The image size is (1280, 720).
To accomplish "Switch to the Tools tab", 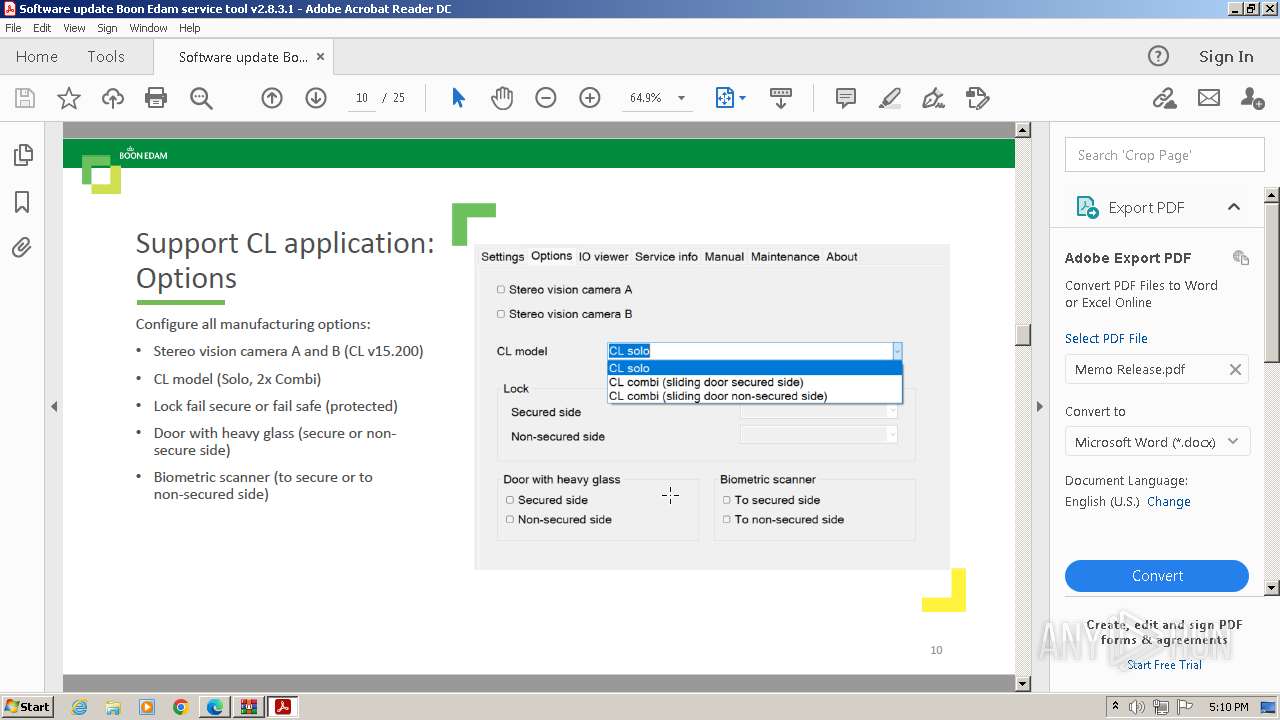I will tap(106, 56).
